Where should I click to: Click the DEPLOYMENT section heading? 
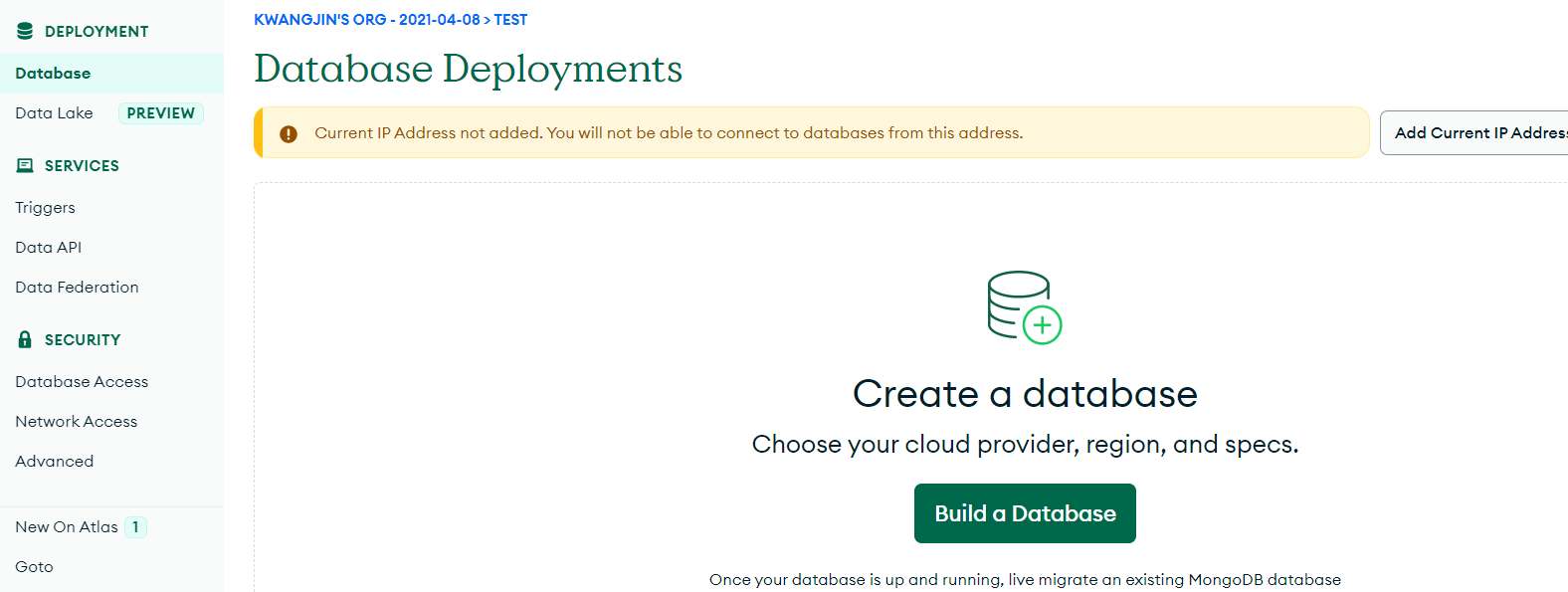97,32
